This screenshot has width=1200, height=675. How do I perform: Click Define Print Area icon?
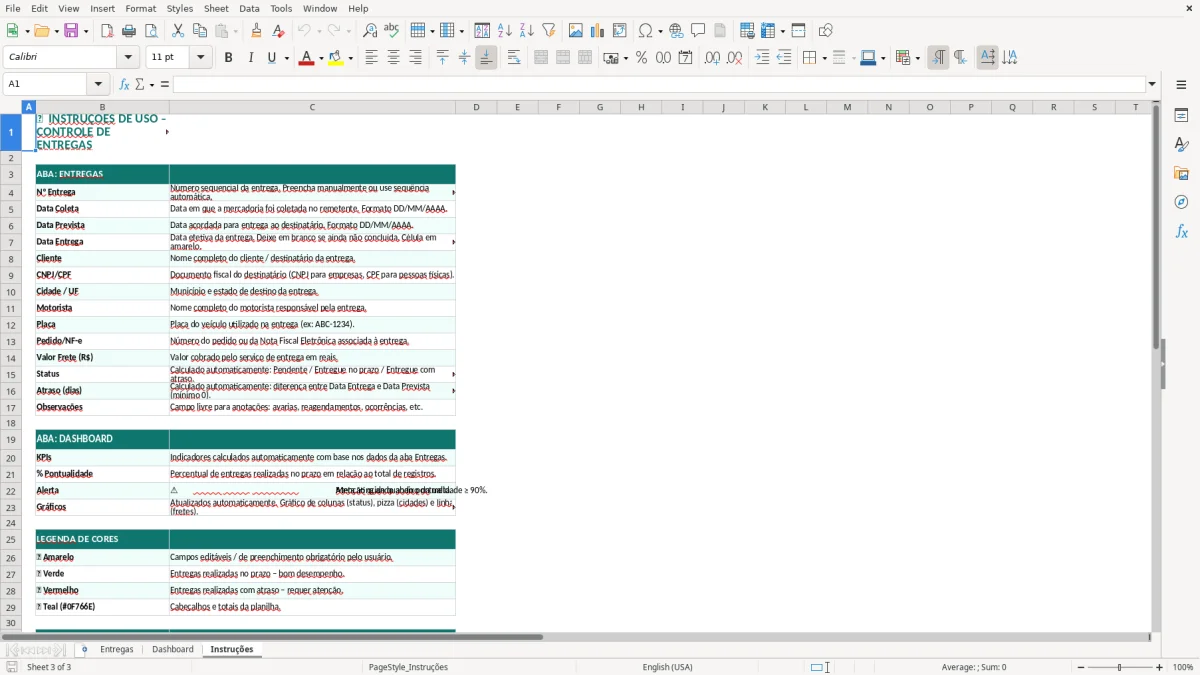click(747, 31)
